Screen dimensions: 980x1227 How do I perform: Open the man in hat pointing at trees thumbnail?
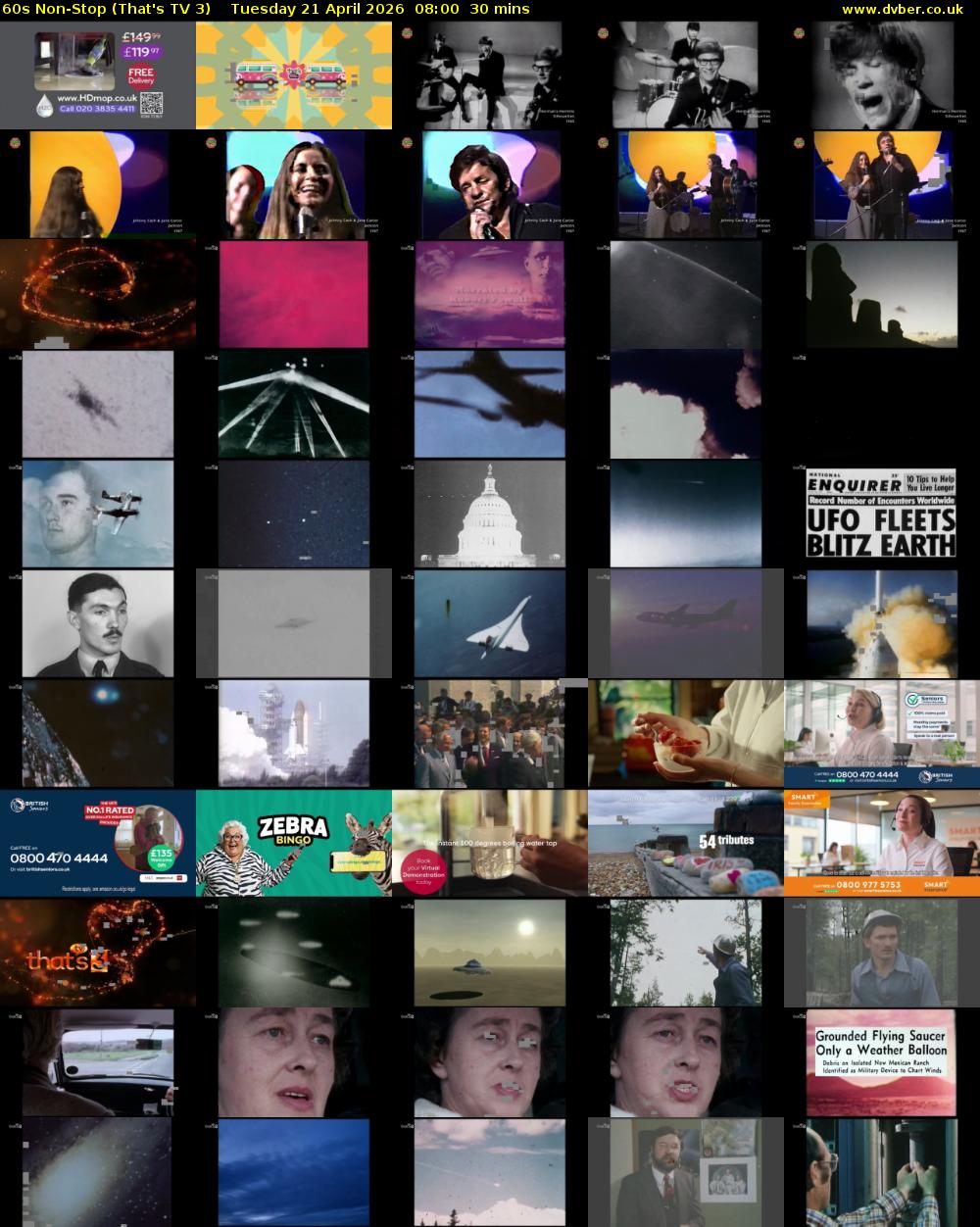pyautogui.click(x=686, y=954)
